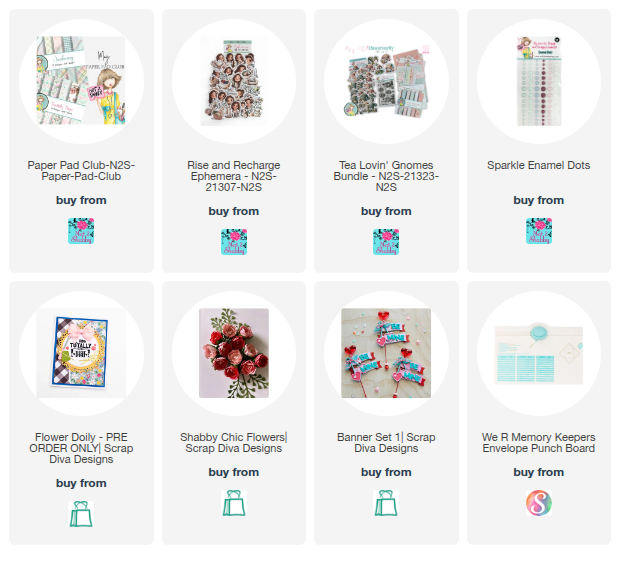The height and width of the screenshot is (566, 620).
Task: Open Shabby Chic Flowers Scrap Diva Designs link
Action: (x=234, y=443)
